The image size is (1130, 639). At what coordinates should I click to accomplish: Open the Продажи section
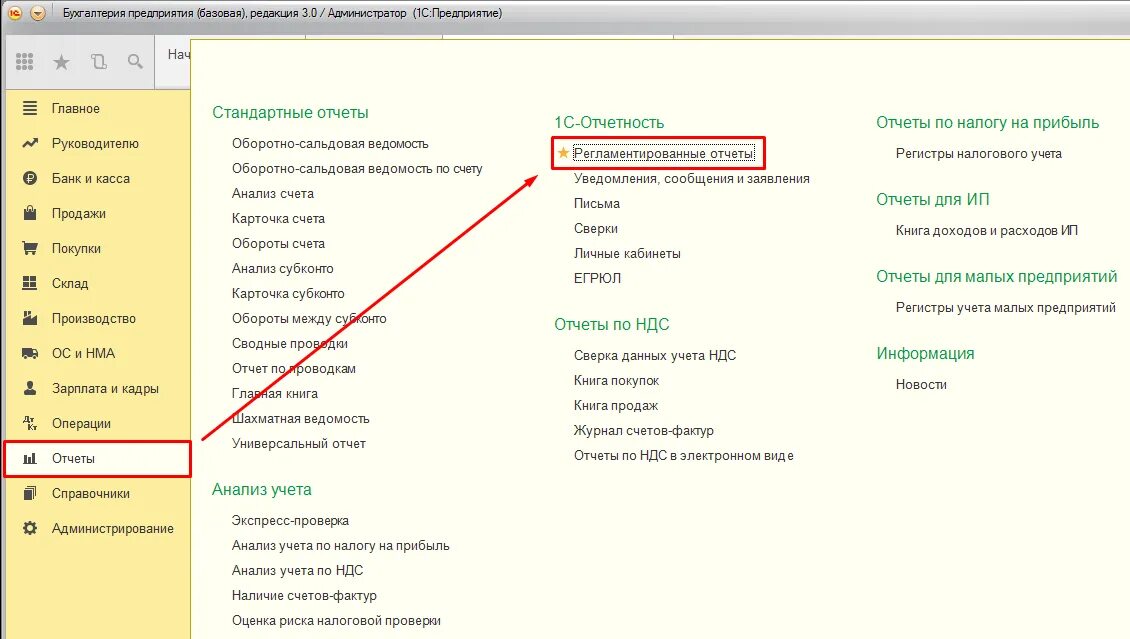tap(79, 213)
